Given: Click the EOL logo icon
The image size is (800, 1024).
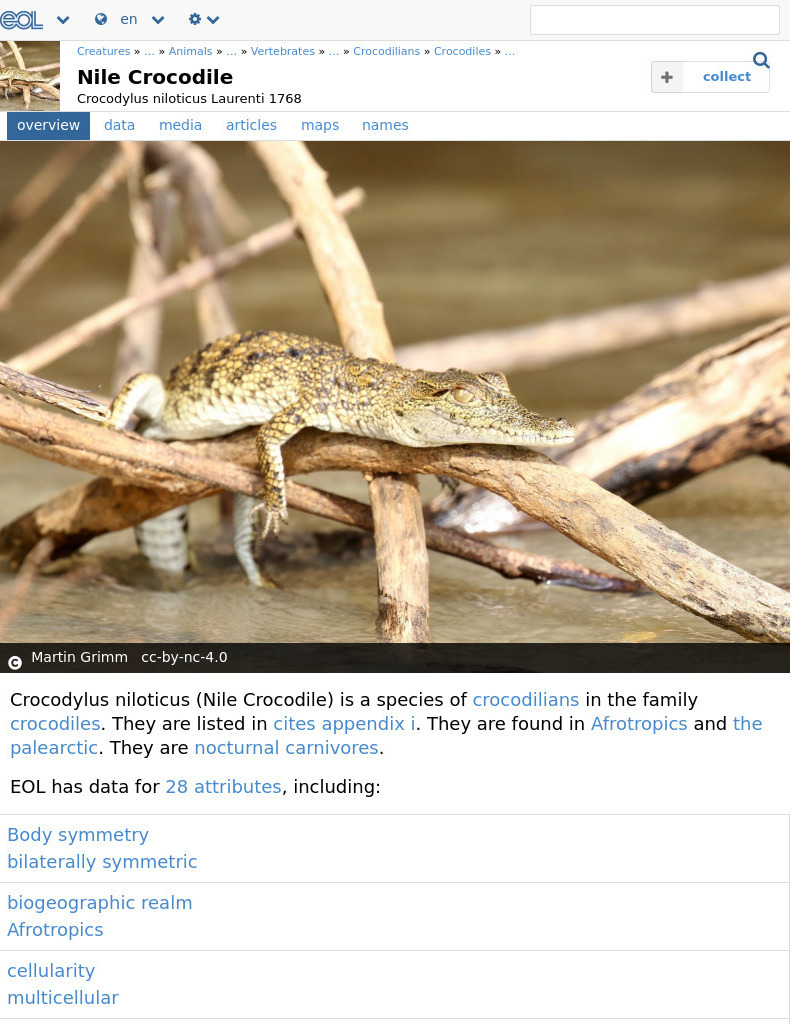Looking at the screenshot, I should pyautogui.click(x=21, y=19).
